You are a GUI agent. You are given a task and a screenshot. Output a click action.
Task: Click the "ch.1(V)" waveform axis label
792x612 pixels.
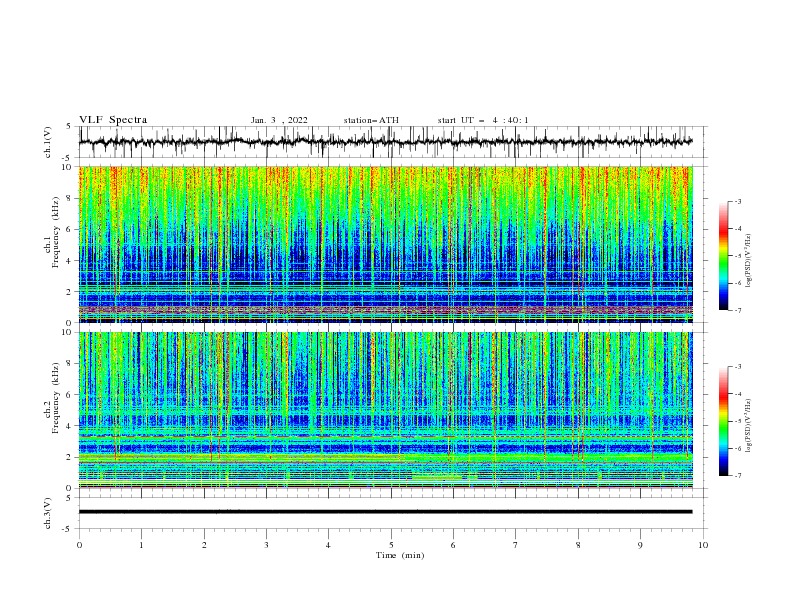[x=48, y=142]
